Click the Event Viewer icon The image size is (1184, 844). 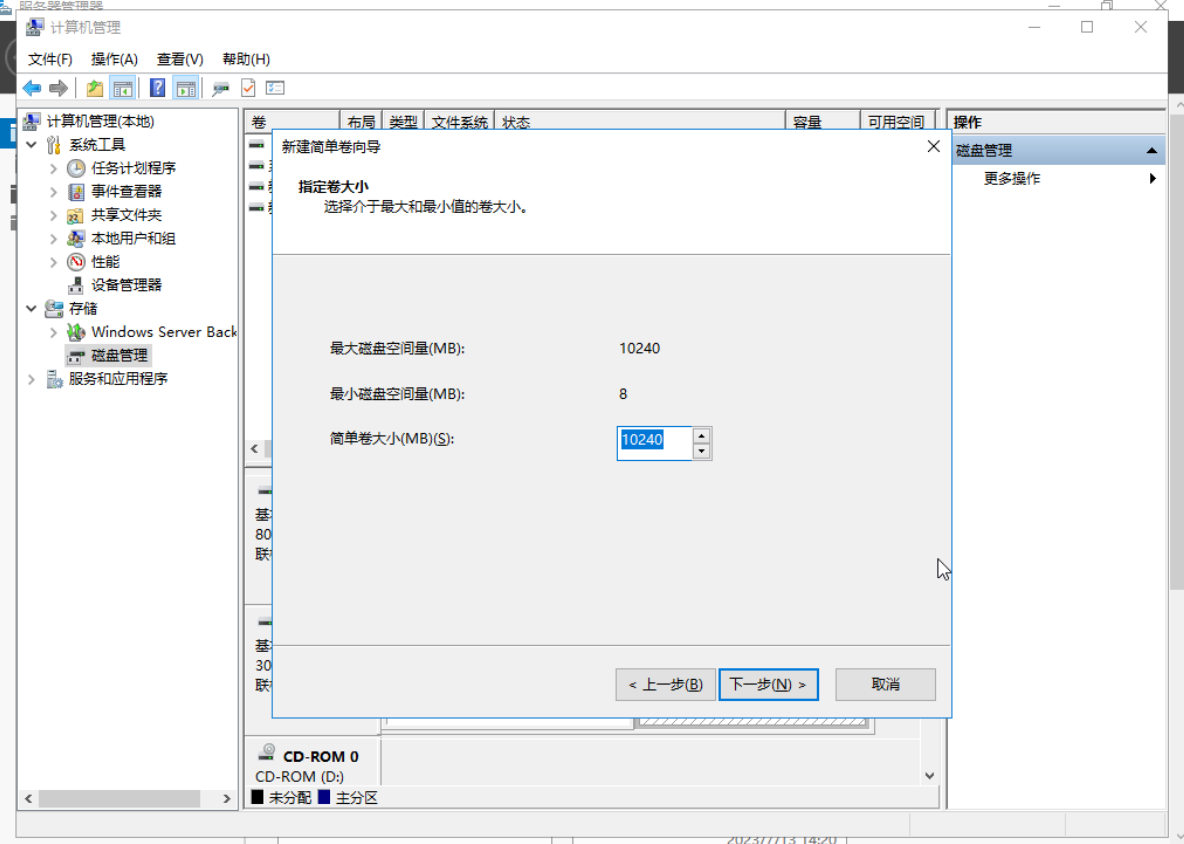click(x=76, y=191)
